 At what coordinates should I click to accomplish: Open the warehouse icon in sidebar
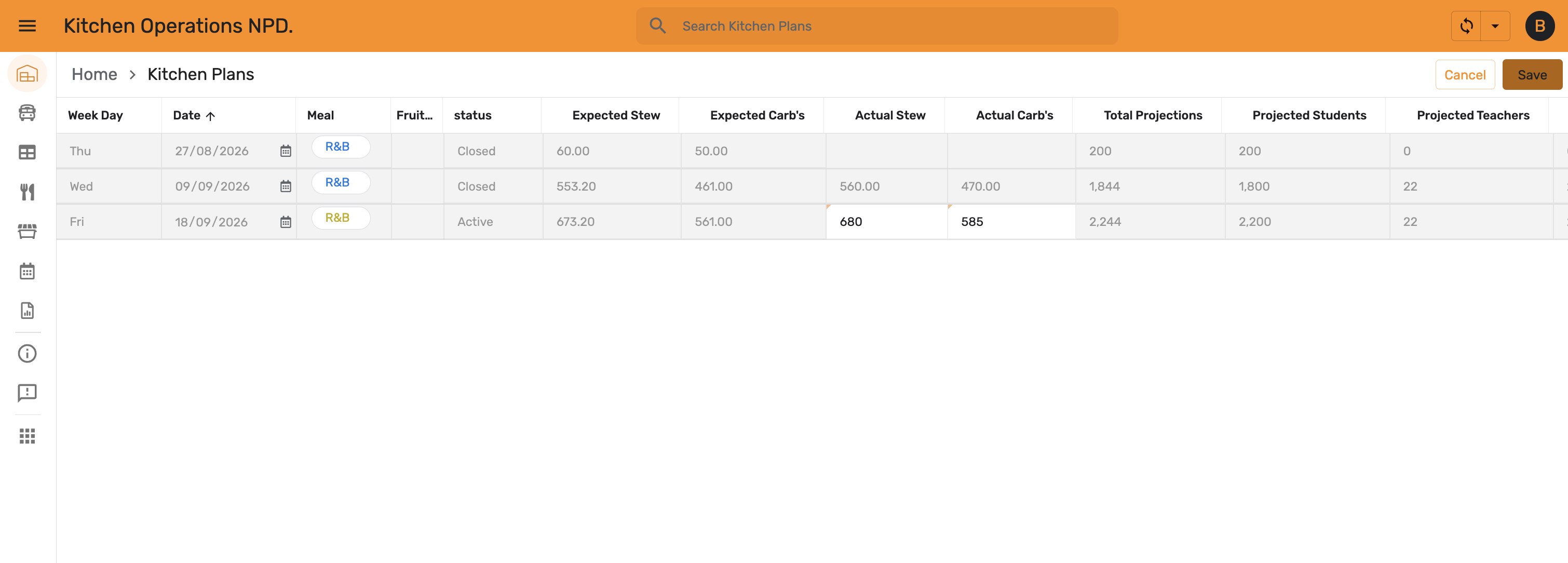coord(28,74)
